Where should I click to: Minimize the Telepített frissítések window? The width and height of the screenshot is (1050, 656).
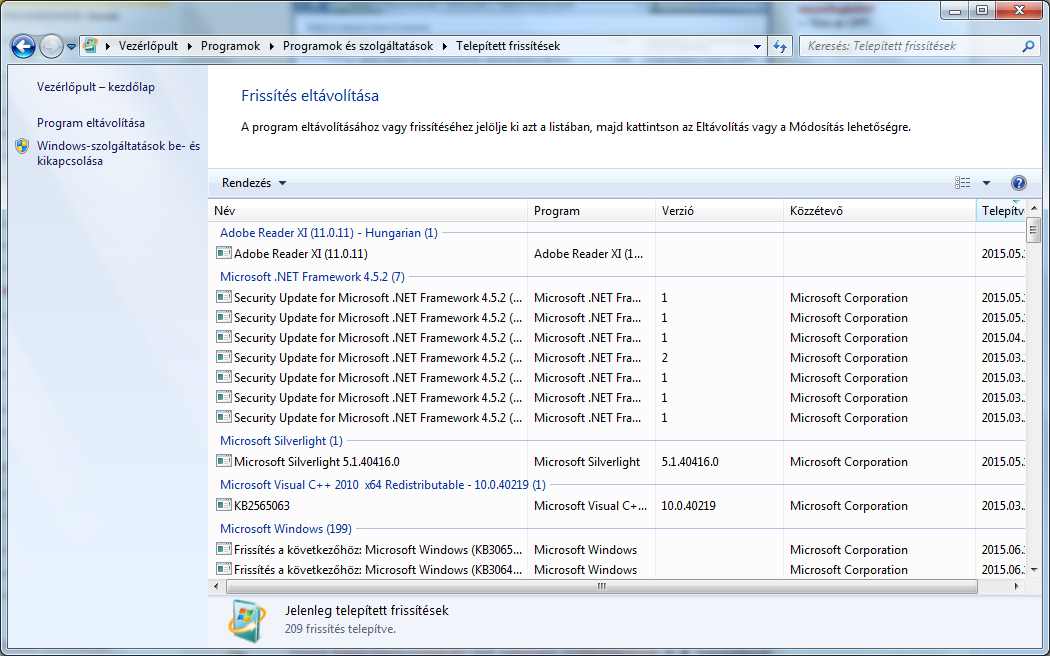coord(955,10)
